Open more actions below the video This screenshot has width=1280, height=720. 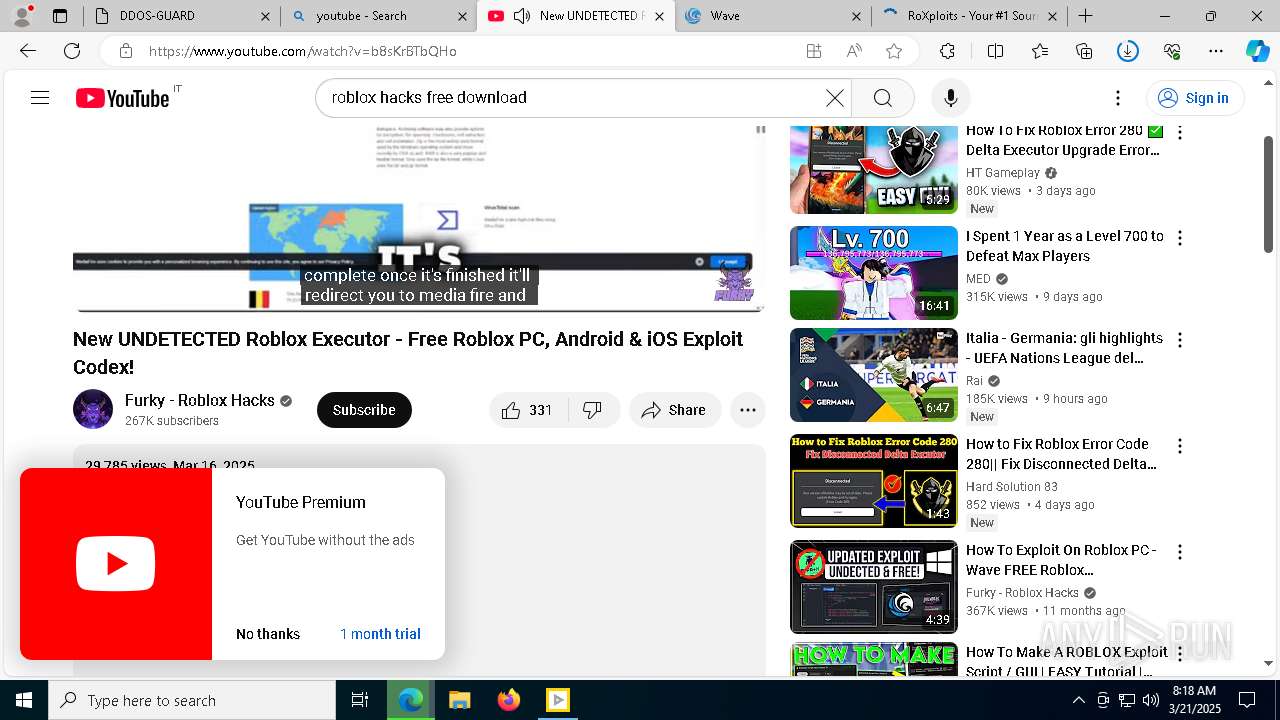[748, 410]
